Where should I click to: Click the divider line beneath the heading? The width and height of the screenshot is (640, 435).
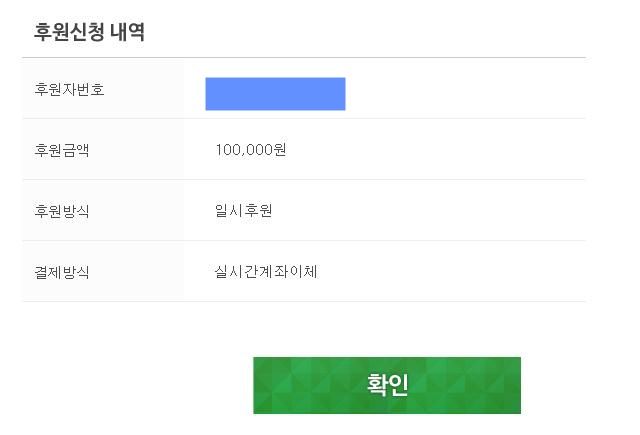[x=304, y=58]
